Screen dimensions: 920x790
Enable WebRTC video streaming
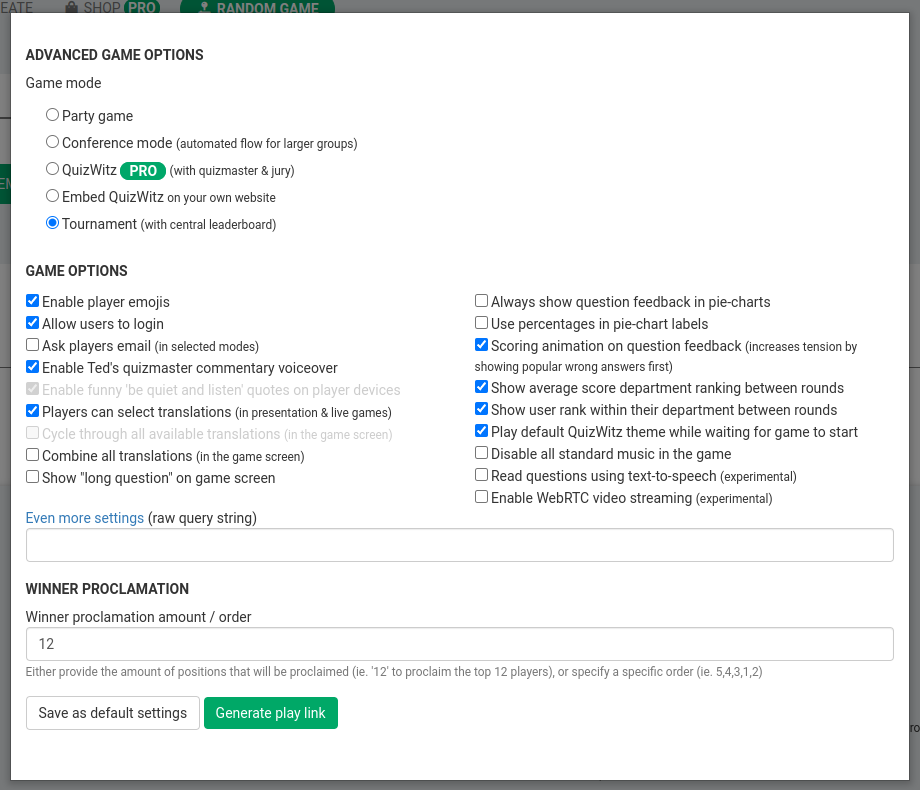pos(481,496)
